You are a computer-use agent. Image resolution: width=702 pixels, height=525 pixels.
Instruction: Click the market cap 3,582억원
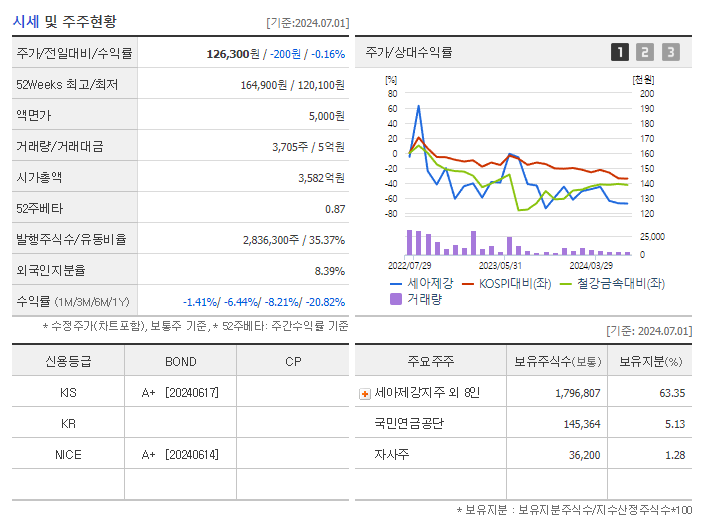(x=321, y=178)
